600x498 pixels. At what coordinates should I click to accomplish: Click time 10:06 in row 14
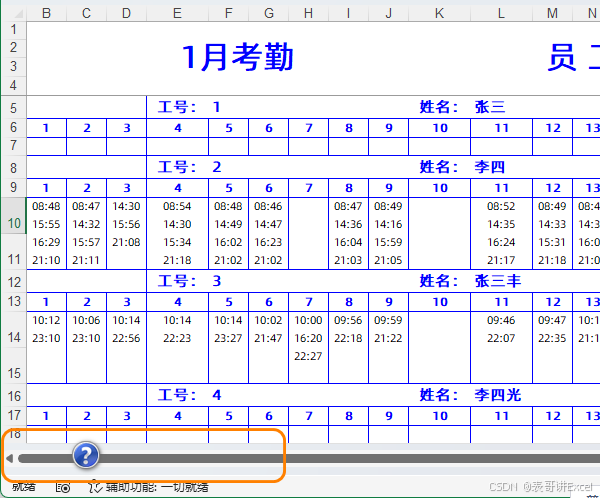[86, 320]
